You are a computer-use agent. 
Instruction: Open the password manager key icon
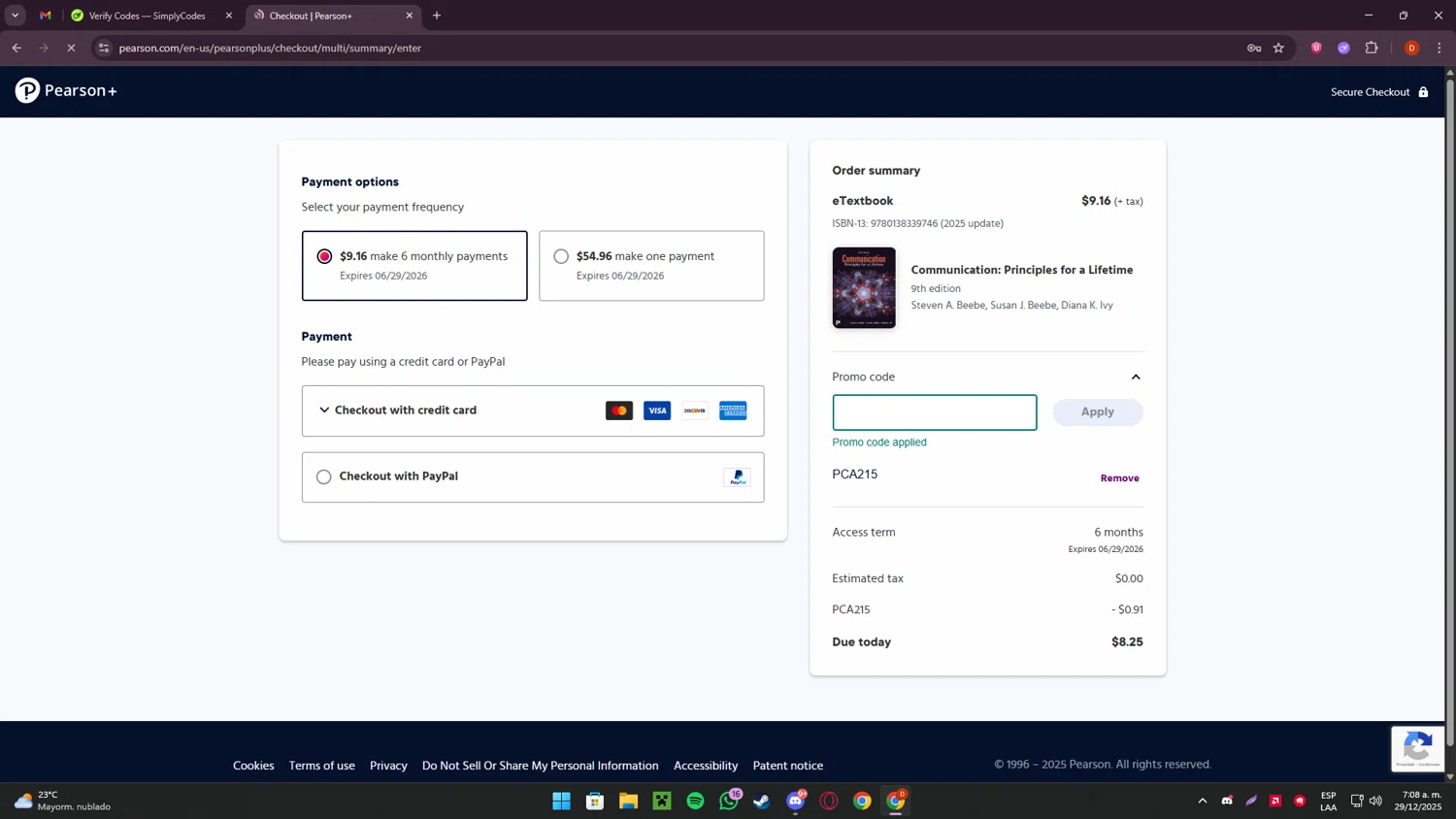tap(1254, 48)
